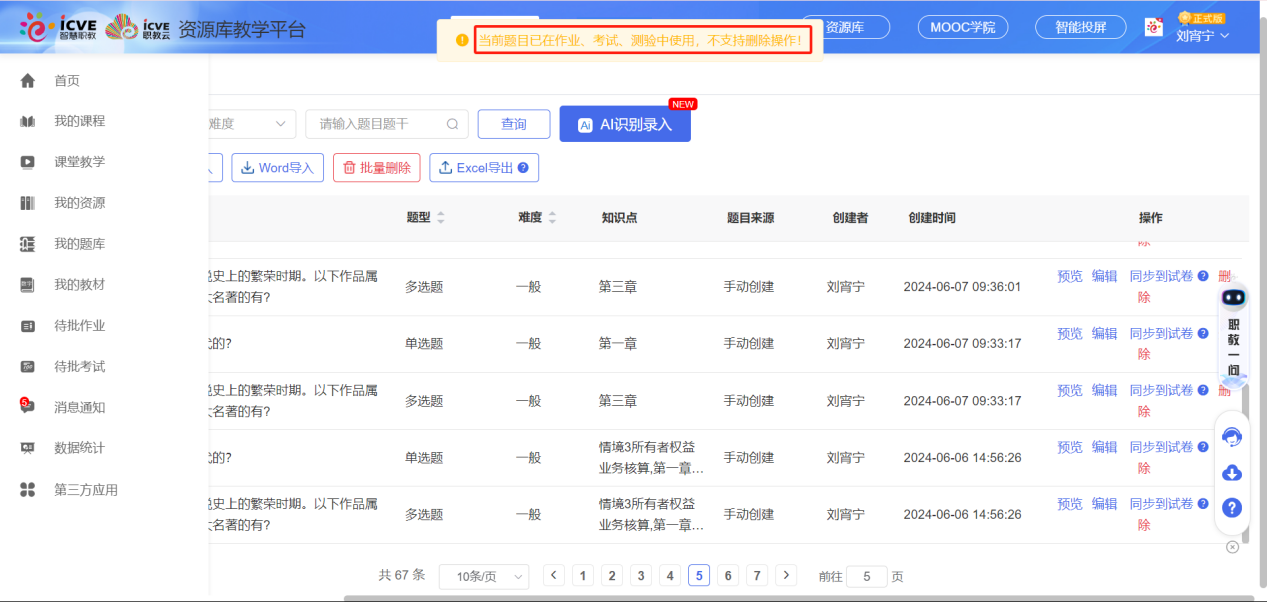Screen dimensions: 1267x602
Task: Open the MOOC学院 top navigation item
Action: pyautogui.click(x=962, y=27)
